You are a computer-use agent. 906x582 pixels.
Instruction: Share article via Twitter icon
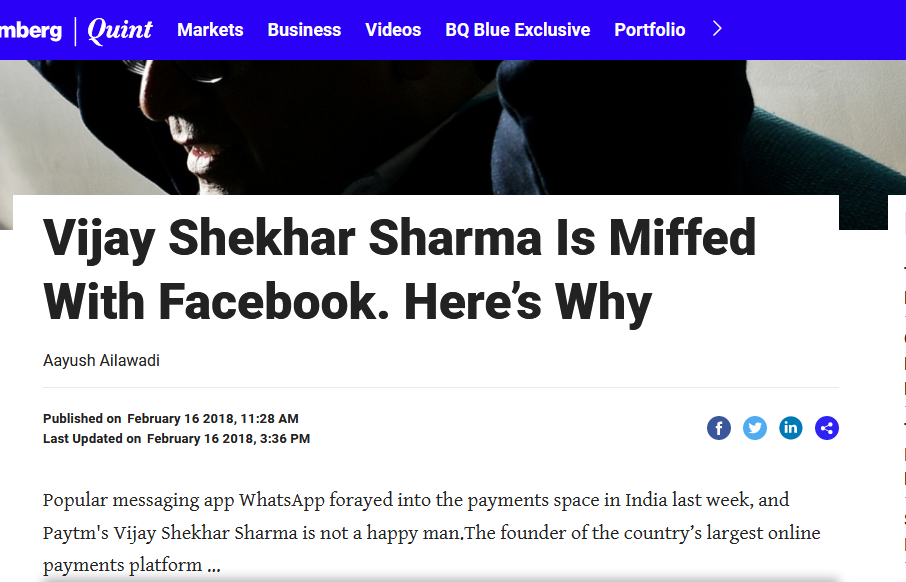coord(755,428)
